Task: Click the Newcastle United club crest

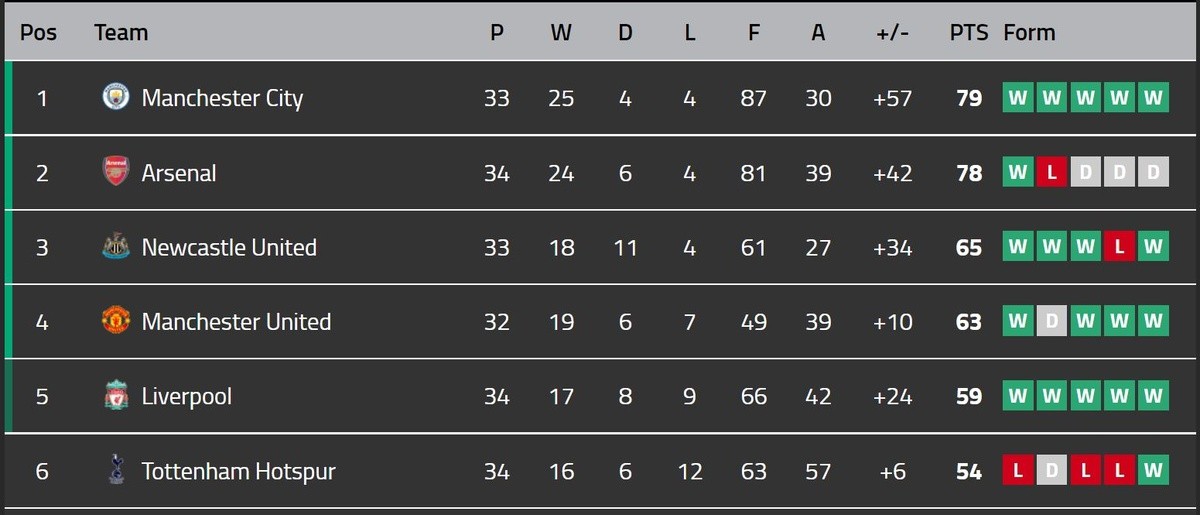Action: [116, 247]
